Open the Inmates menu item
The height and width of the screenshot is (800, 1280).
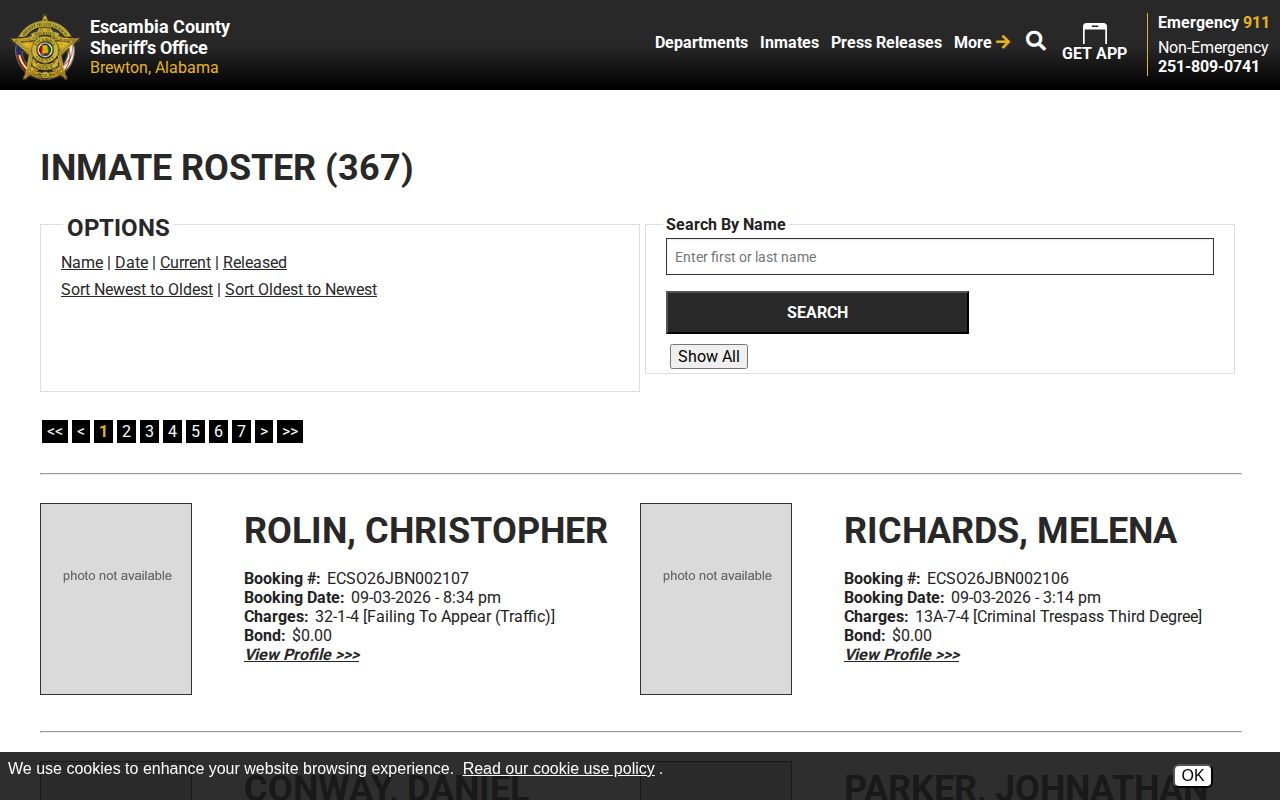coord(789,42)
